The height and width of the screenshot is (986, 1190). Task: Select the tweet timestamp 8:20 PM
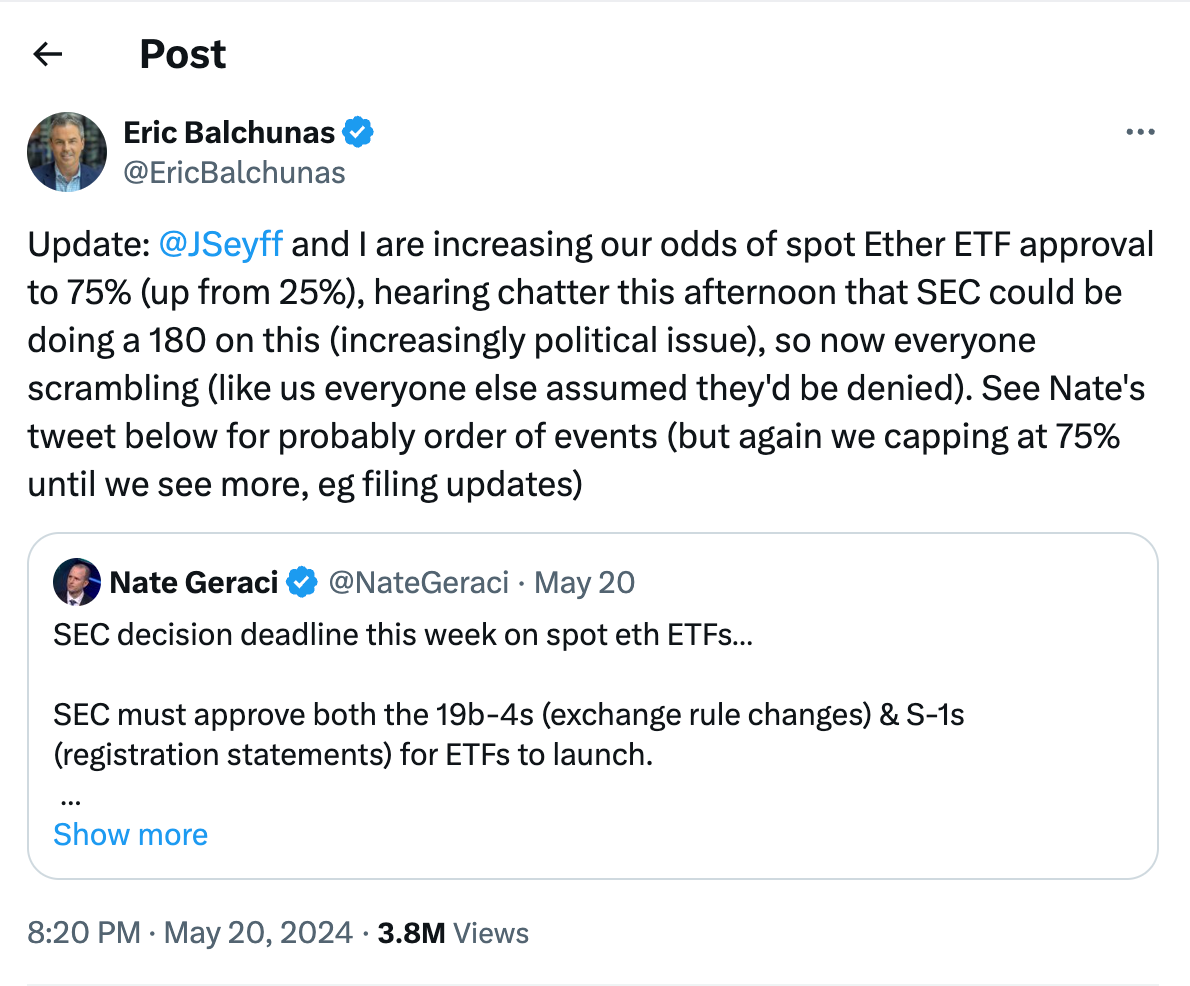pos(82,932)
